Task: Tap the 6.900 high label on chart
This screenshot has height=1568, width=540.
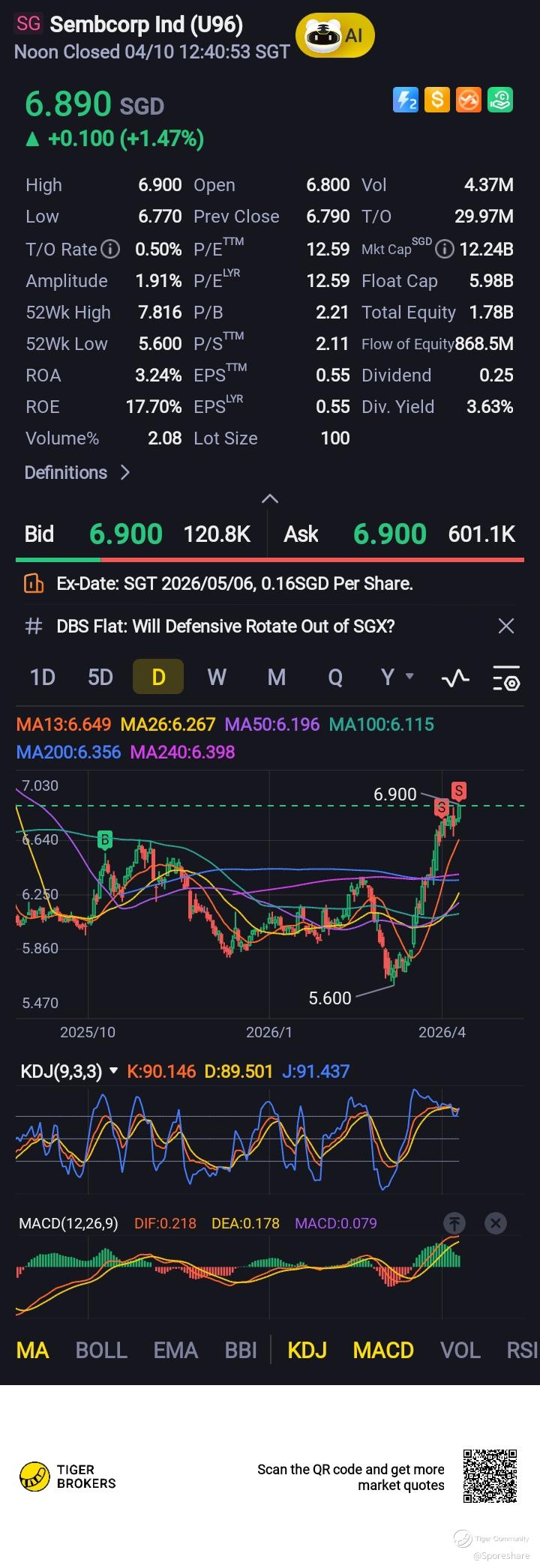Action: [x=394, y=794]
